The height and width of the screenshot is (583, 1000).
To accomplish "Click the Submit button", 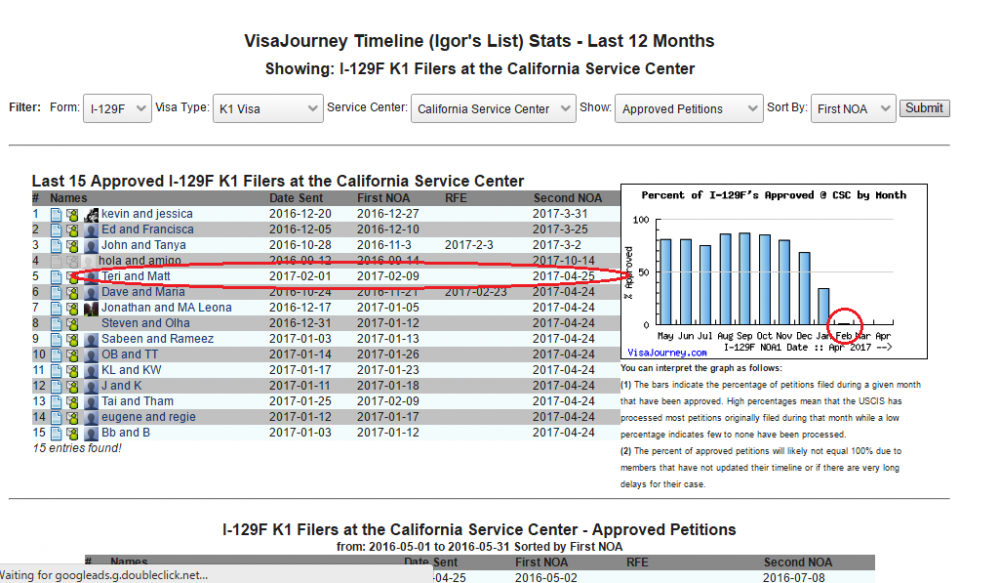I will (x=924, y=108).
